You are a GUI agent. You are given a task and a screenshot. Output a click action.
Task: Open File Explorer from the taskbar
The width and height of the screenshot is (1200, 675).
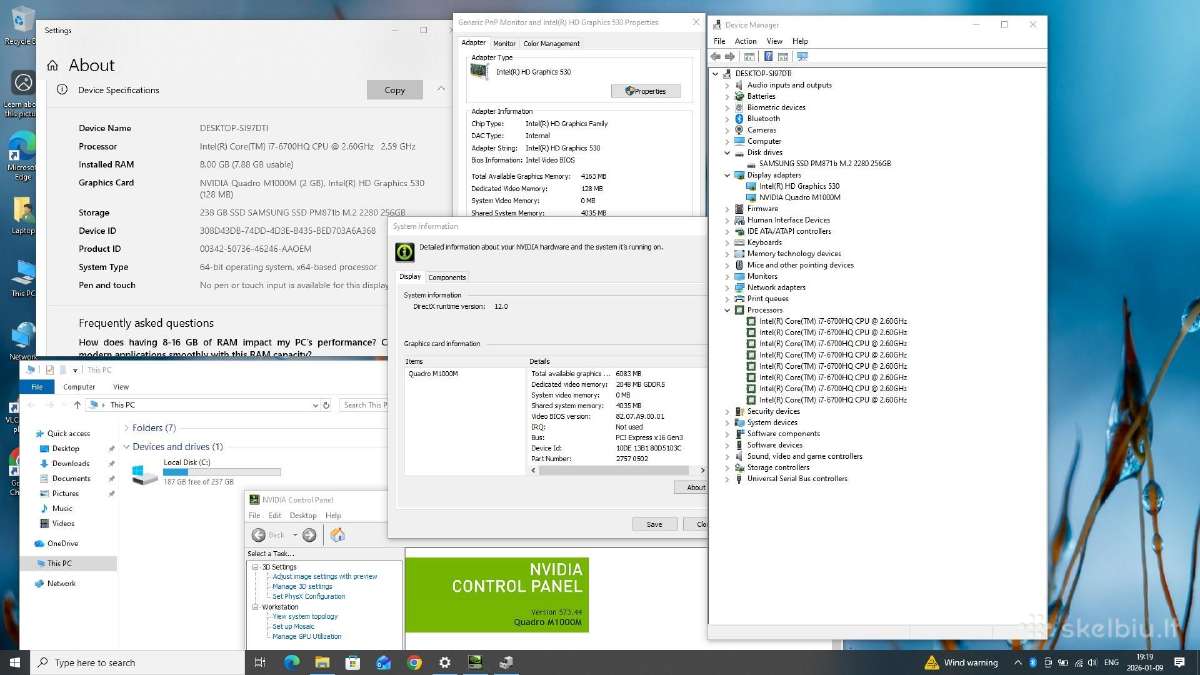(322, 662)
